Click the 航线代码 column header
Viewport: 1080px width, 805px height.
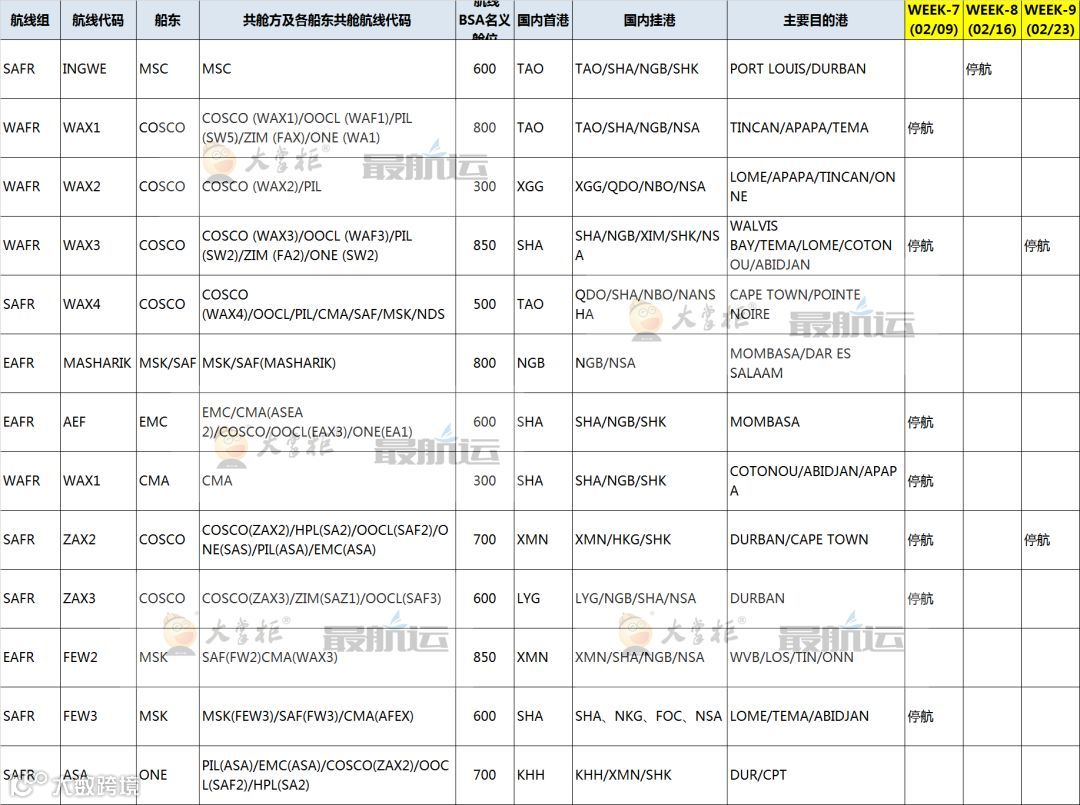pyautogui.click(x=98, y=20)
